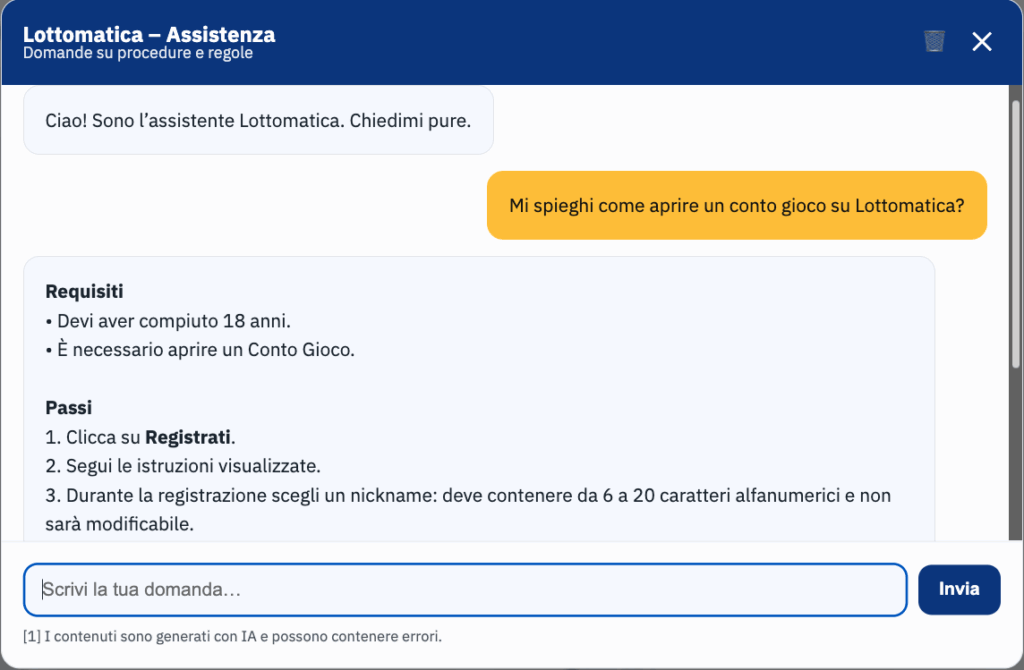Click the 'Lottomatica – Assistenza' header title
This screenshot has height=670, width=1024.
click(x=149, y=34)
